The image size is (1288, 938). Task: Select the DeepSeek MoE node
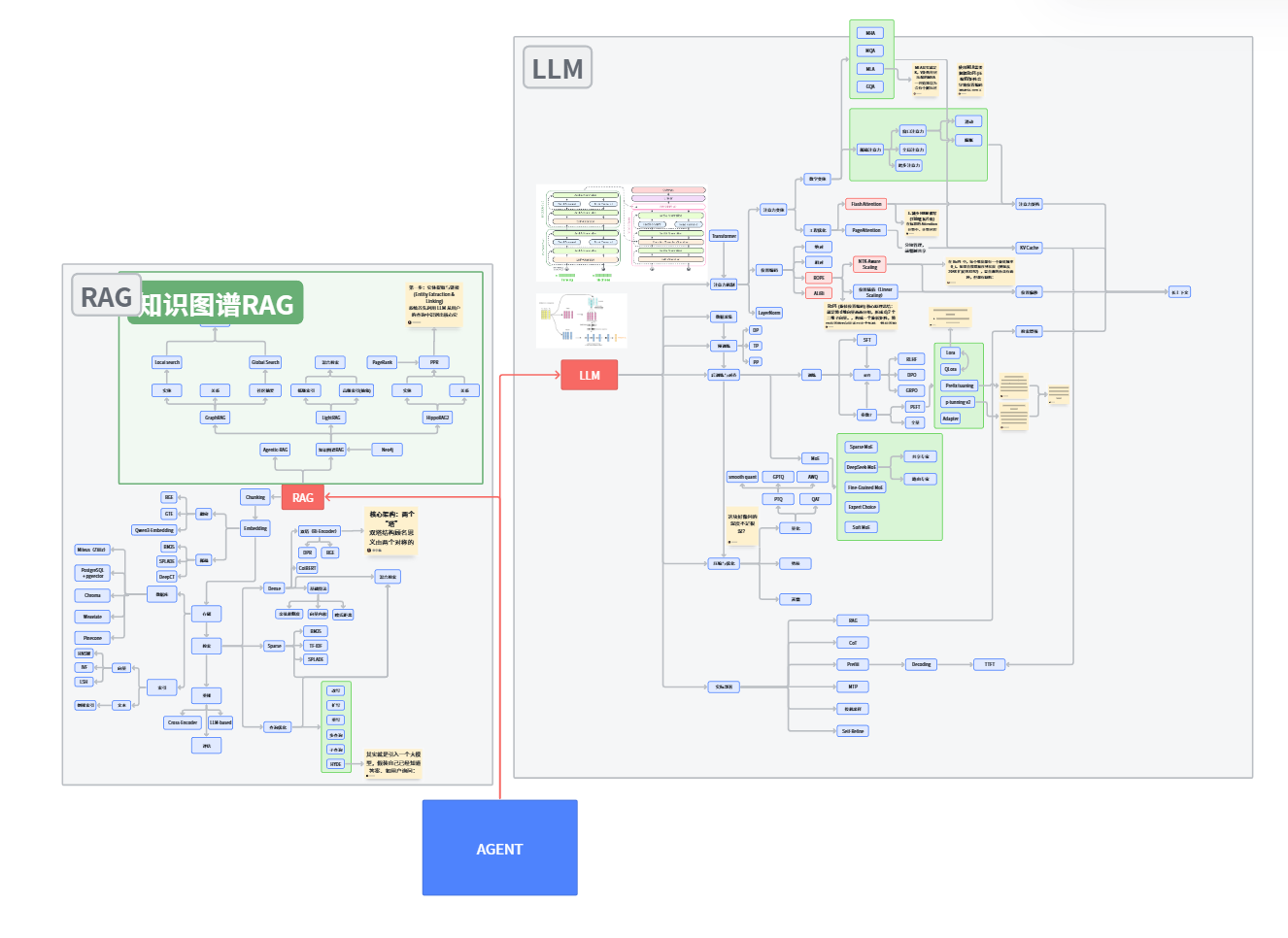pyautogui.click(x=861, y=467)
